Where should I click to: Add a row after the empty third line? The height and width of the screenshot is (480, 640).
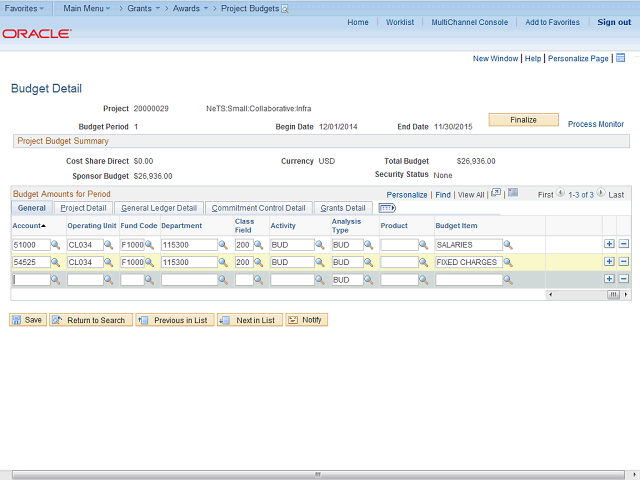pyautogui.click(x=609, y=279)
